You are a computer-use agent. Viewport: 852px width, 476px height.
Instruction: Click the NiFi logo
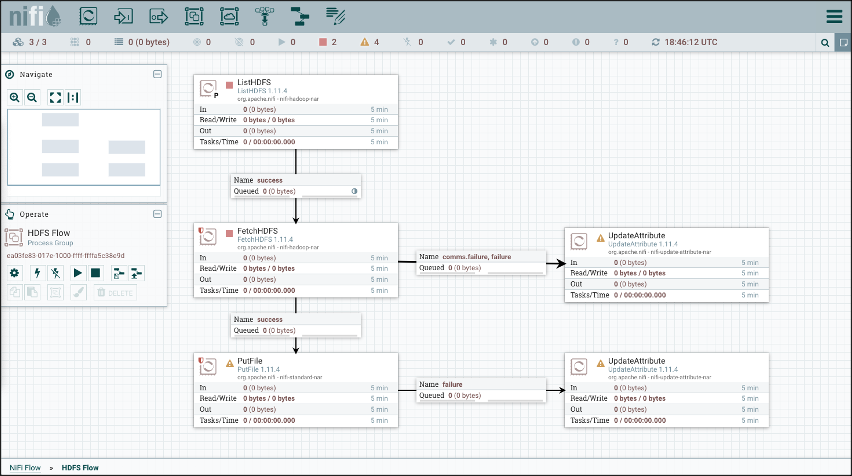point(35,16)
